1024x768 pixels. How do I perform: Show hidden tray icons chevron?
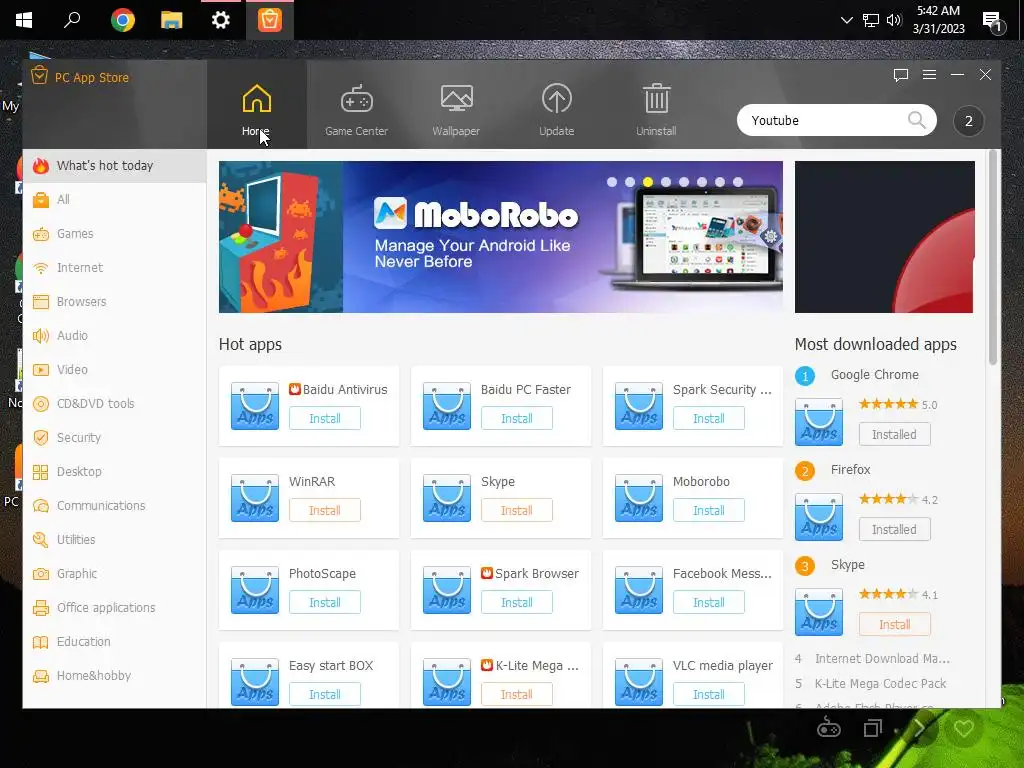click(x=846, y=20)
